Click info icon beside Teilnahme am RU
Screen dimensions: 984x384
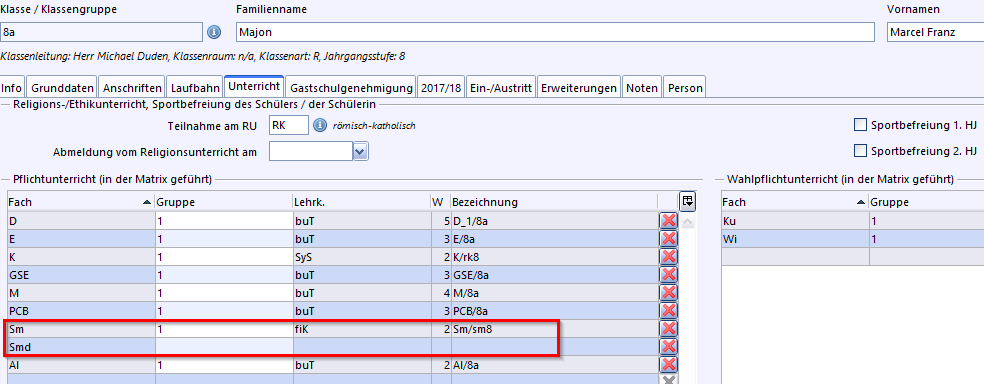tap(319, 125)
